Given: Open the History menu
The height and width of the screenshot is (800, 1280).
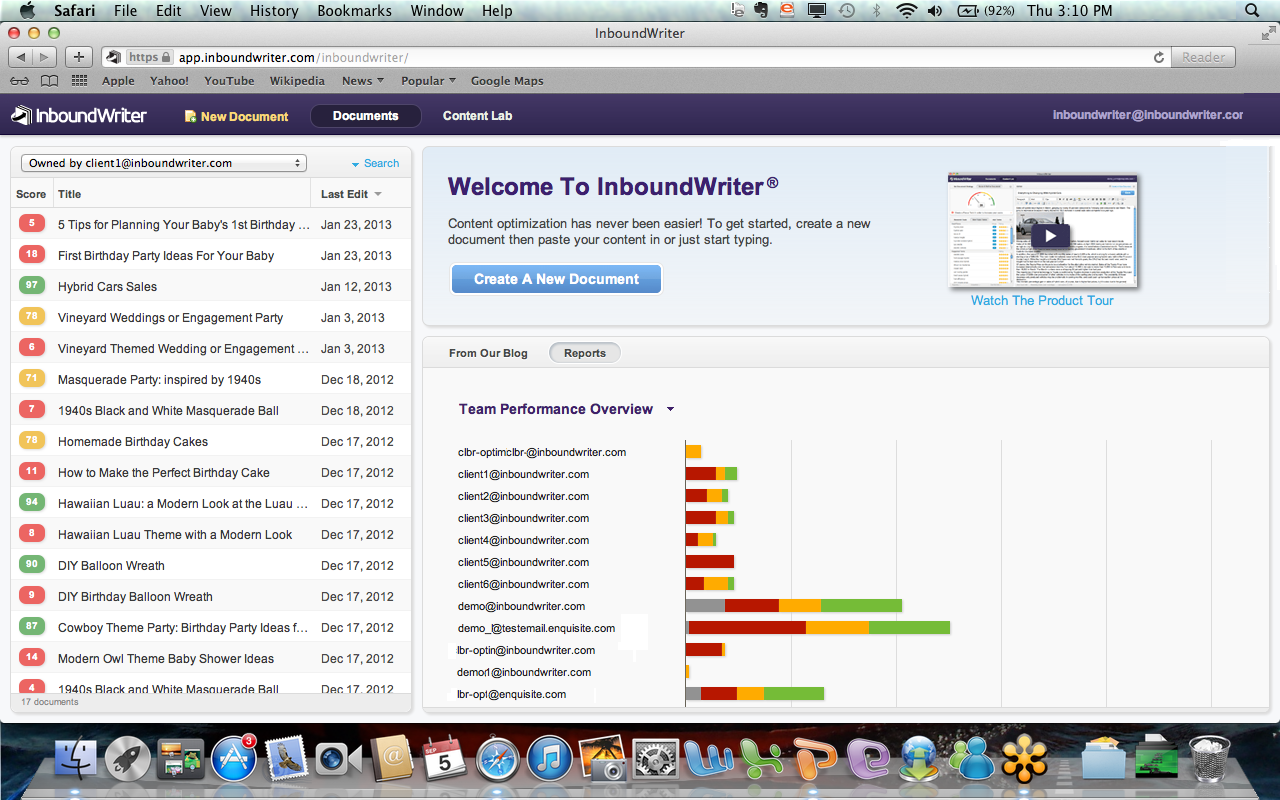Looking at the screenshot, I should pyautogui.click(x=274, y=11).
